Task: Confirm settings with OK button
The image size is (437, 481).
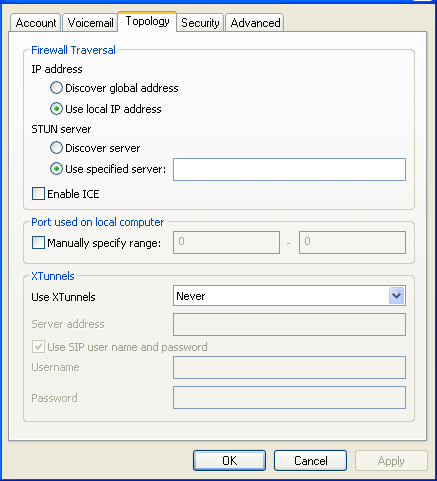Action: click(229, 461)
